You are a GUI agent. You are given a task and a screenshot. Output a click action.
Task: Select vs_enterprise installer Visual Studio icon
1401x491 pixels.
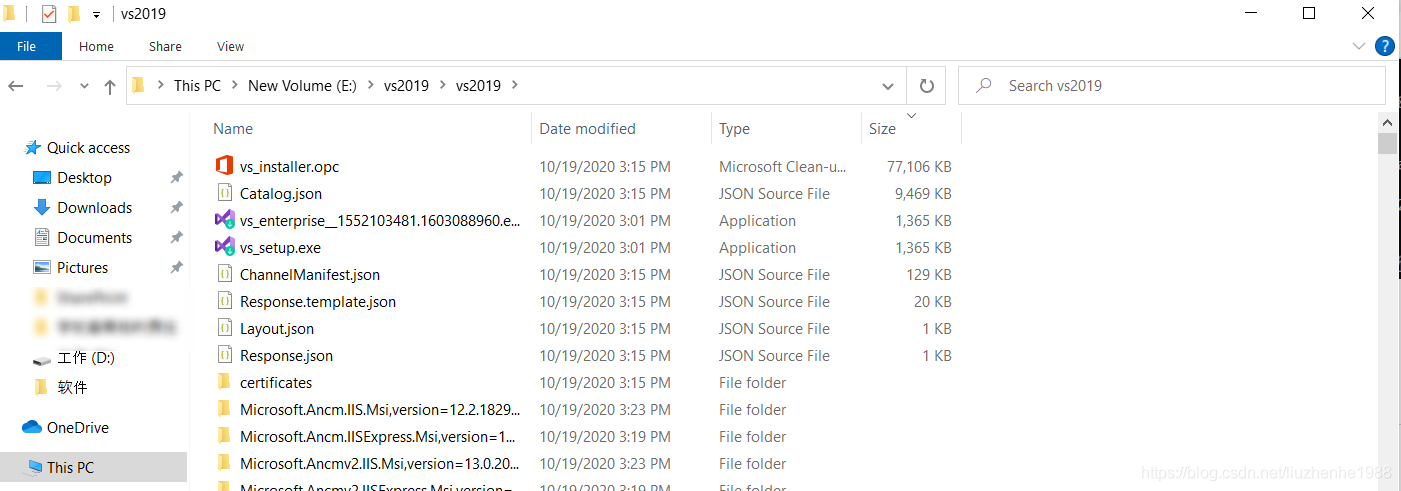pyautogui.click(x=224, y=220)
